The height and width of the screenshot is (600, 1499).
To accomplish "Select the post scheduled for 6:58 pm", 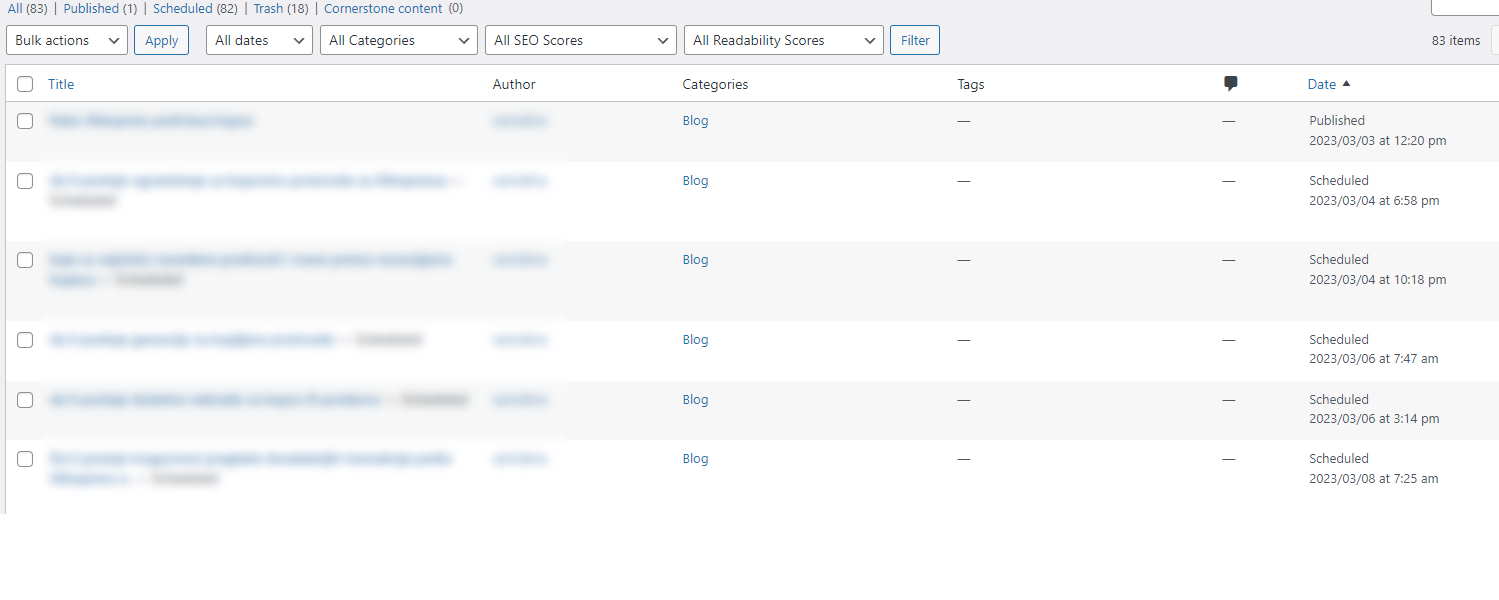I will pyautogui.click(x=25, y=181).
